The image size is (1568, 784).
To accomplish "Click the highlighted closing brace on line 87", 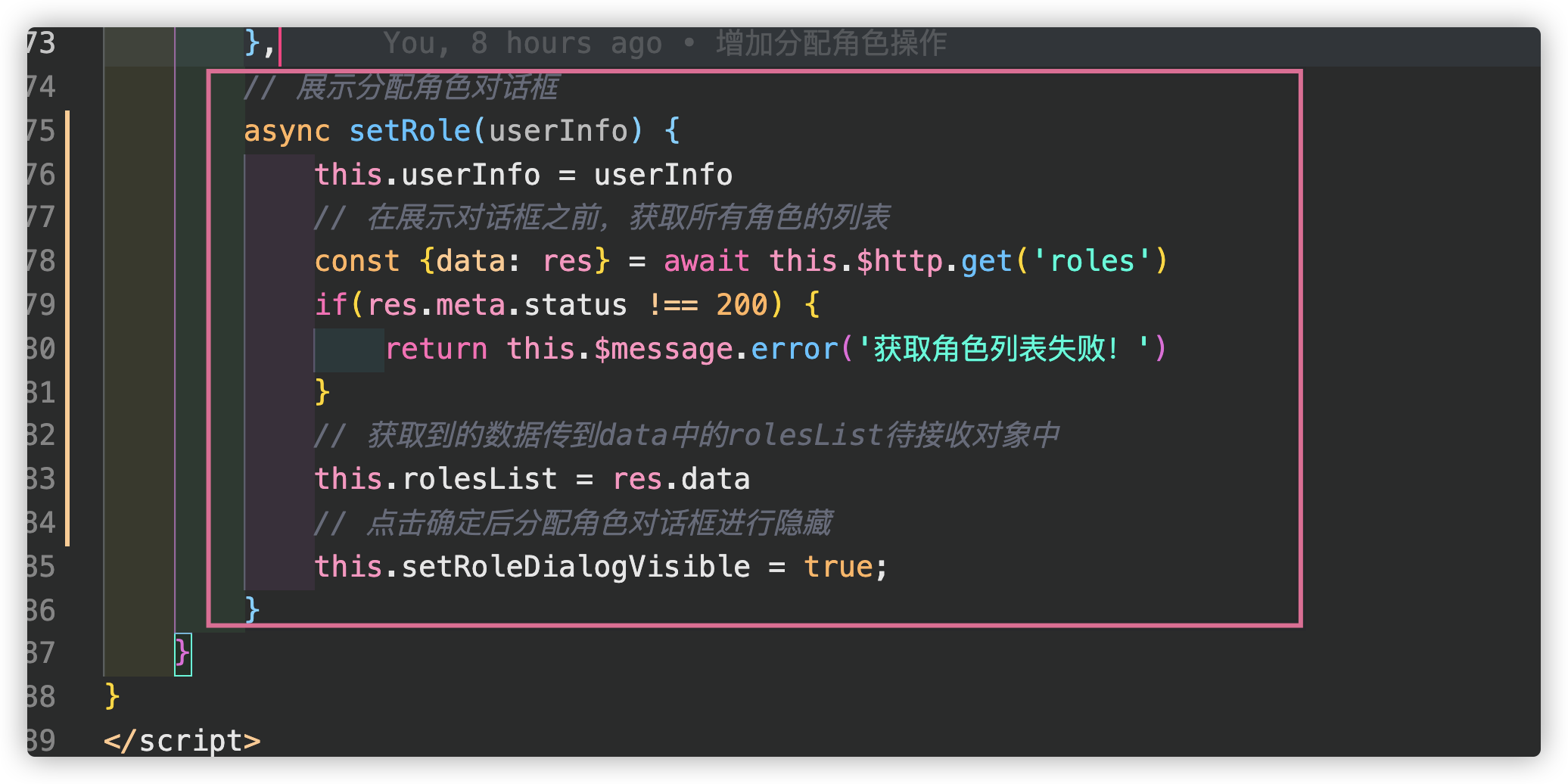I will coord(182,653).
